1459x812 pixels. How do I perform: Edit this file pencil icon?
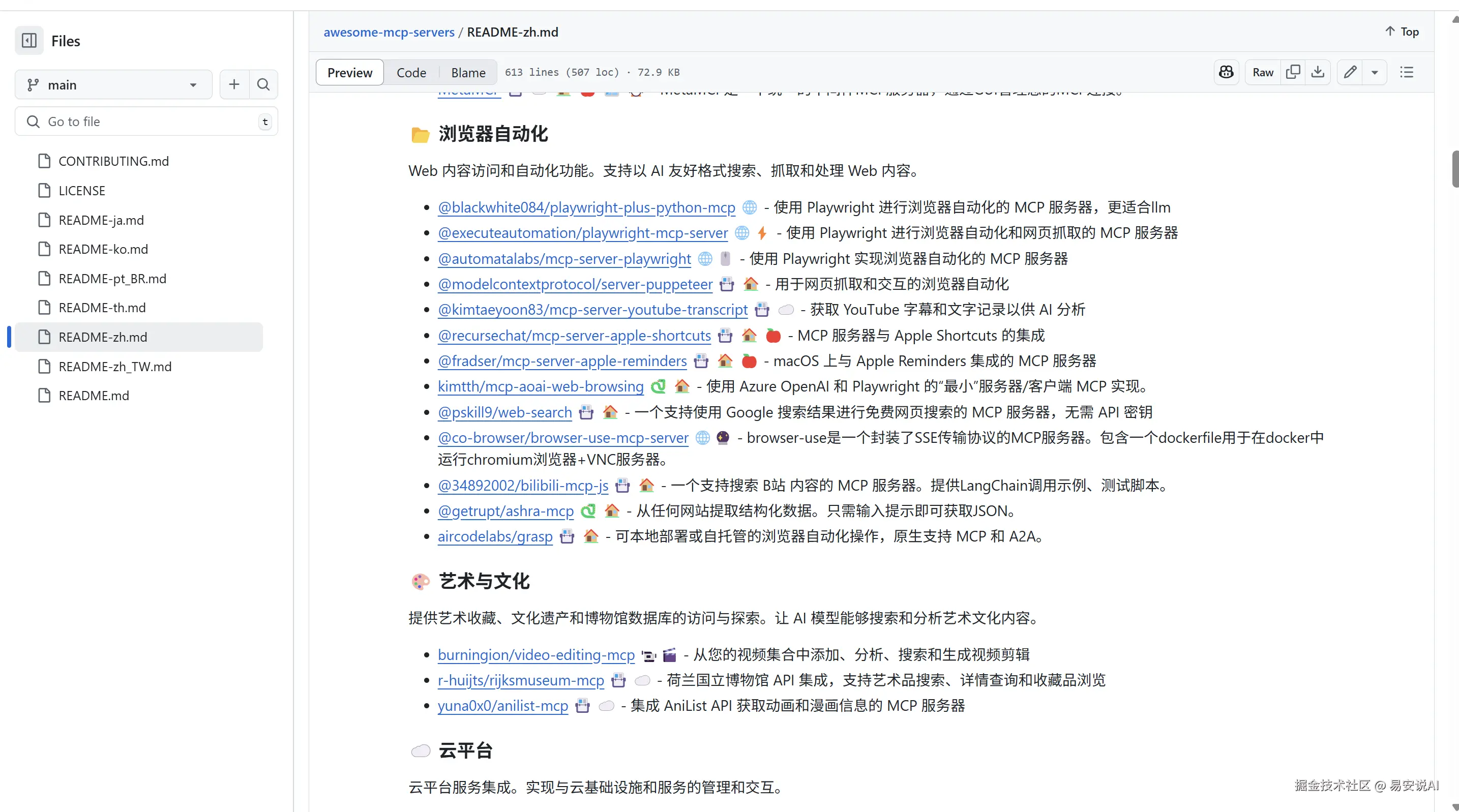1350,72
